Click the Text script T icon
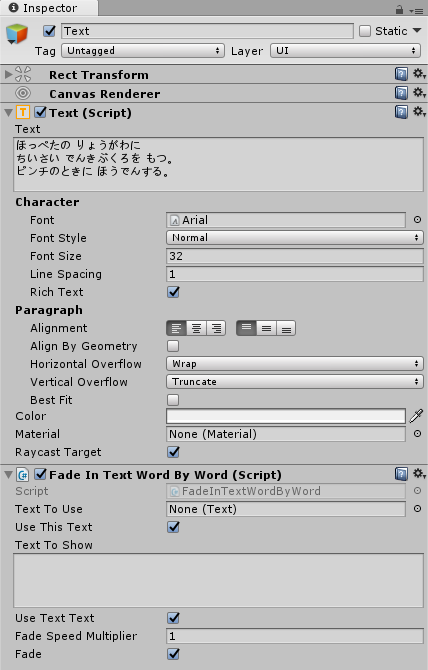 pos(23,112)
